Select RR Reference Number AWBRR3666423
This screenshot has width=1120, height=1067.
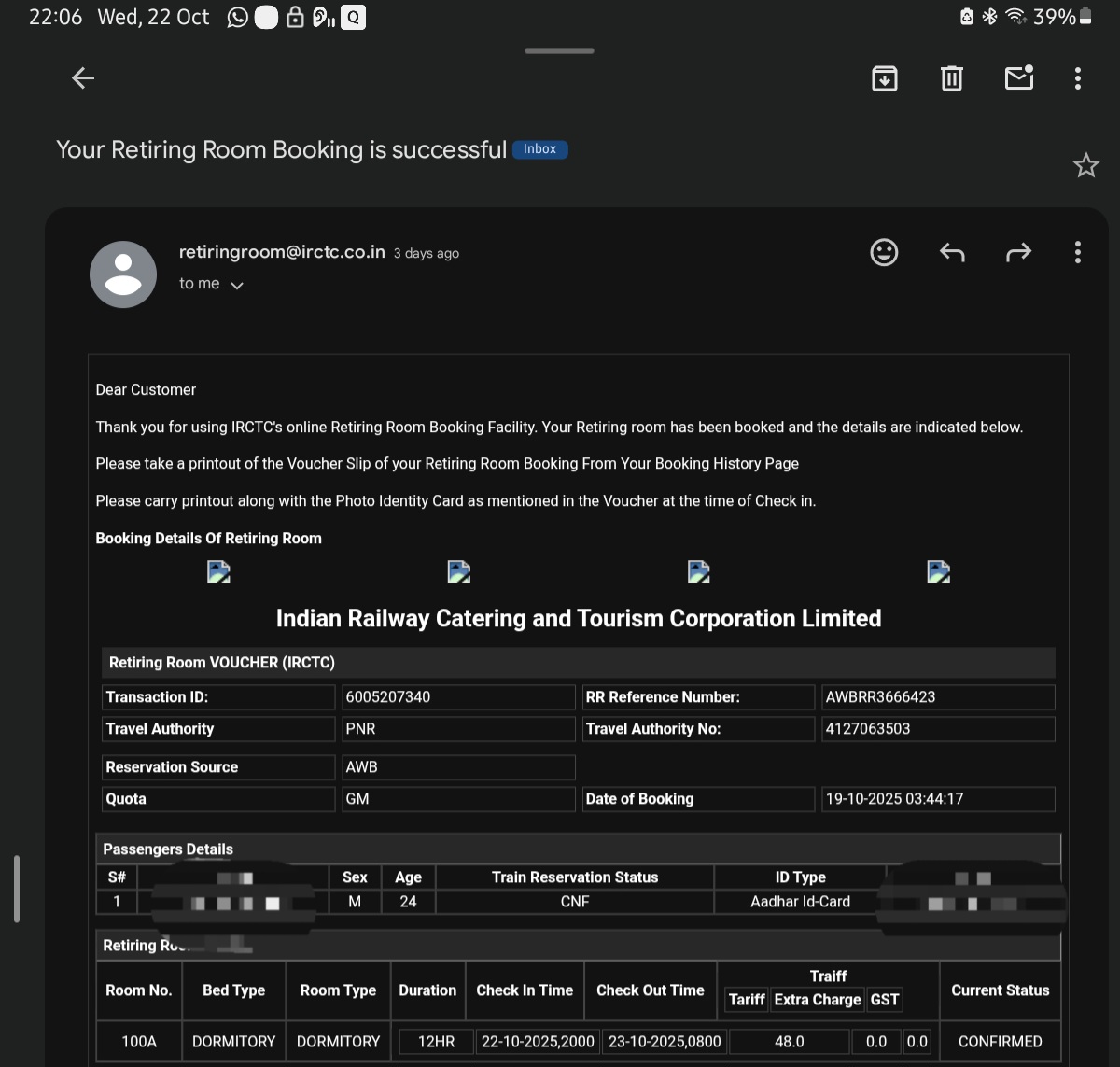click(x=938, y=697)
